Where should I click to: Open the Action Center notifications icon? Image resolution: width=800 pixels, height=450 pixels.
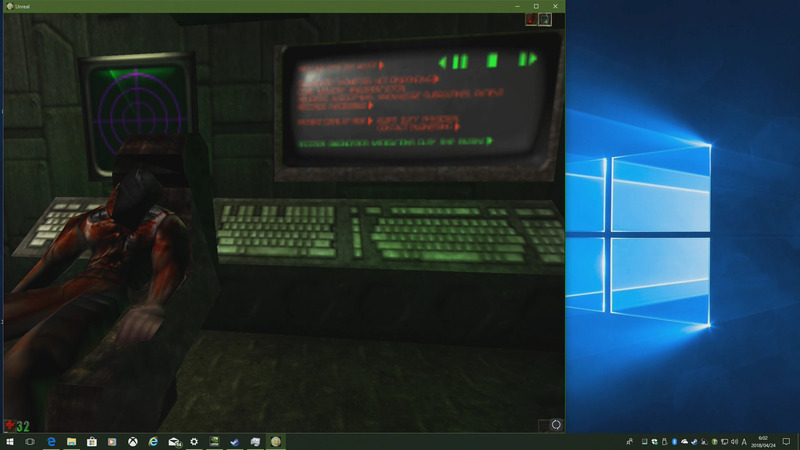786,442
